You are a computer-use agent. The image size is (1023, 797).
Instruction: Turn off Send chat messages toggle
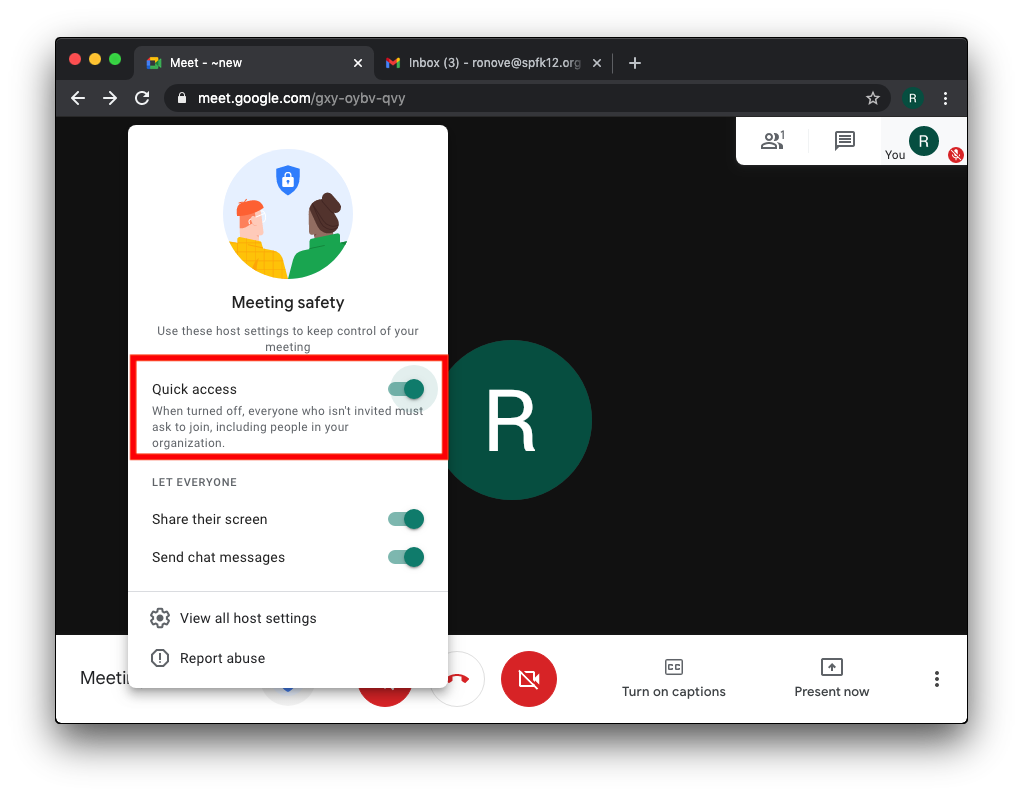(407, 557)
